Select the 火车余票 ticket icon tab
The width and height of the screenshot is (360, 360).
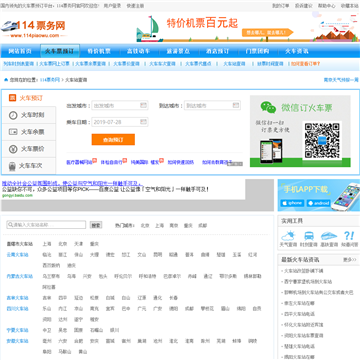(13, 132)
